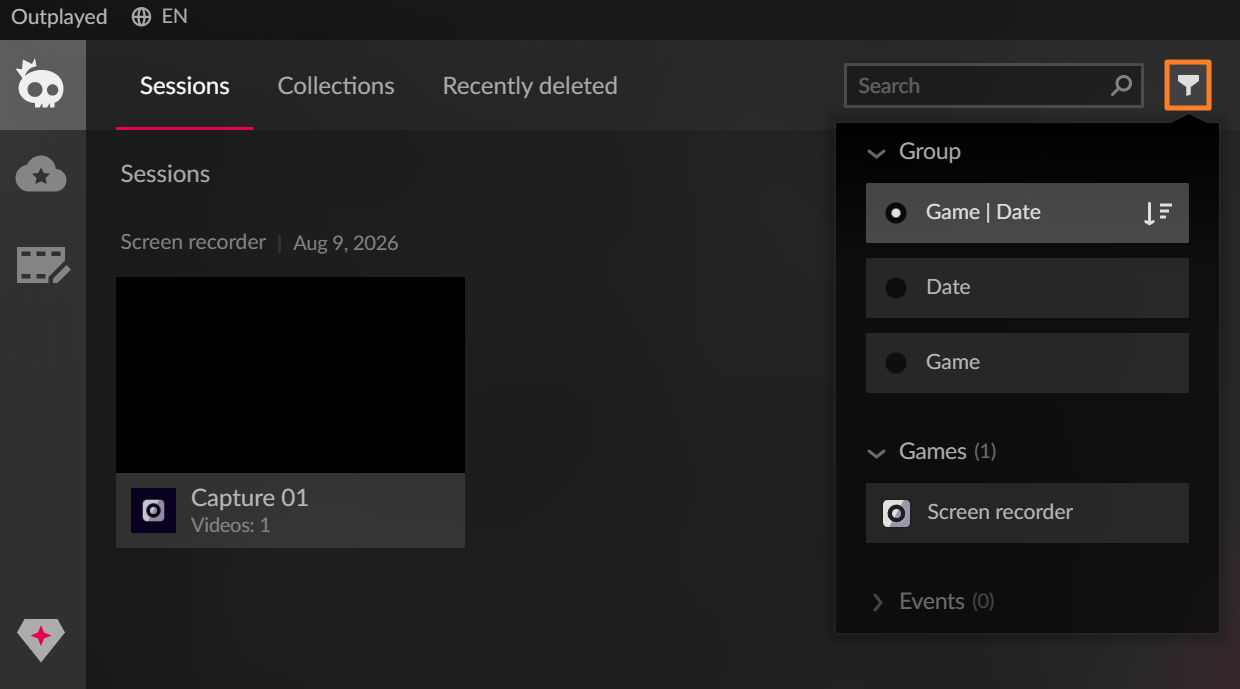Click the Capture 01 title
The image size is (1240, 689).
(x=249, y=498)
